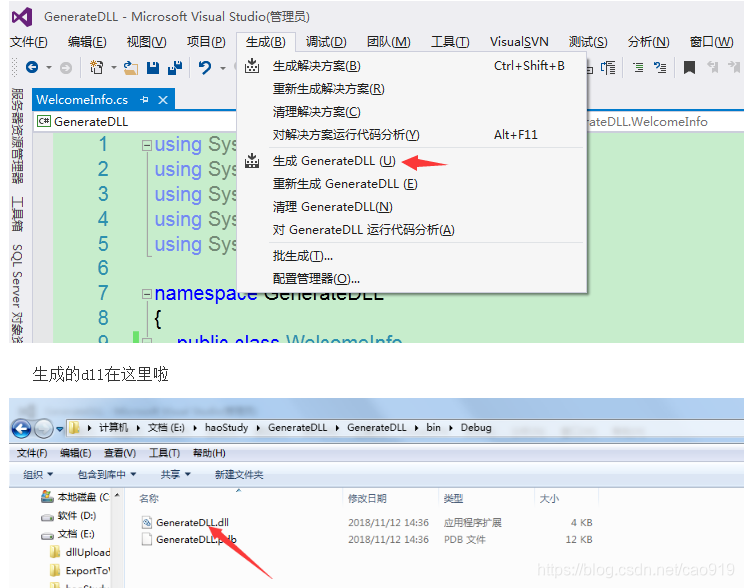
Task: Open the Undo history dropdown arrow
Action: (x=223, y=68)
